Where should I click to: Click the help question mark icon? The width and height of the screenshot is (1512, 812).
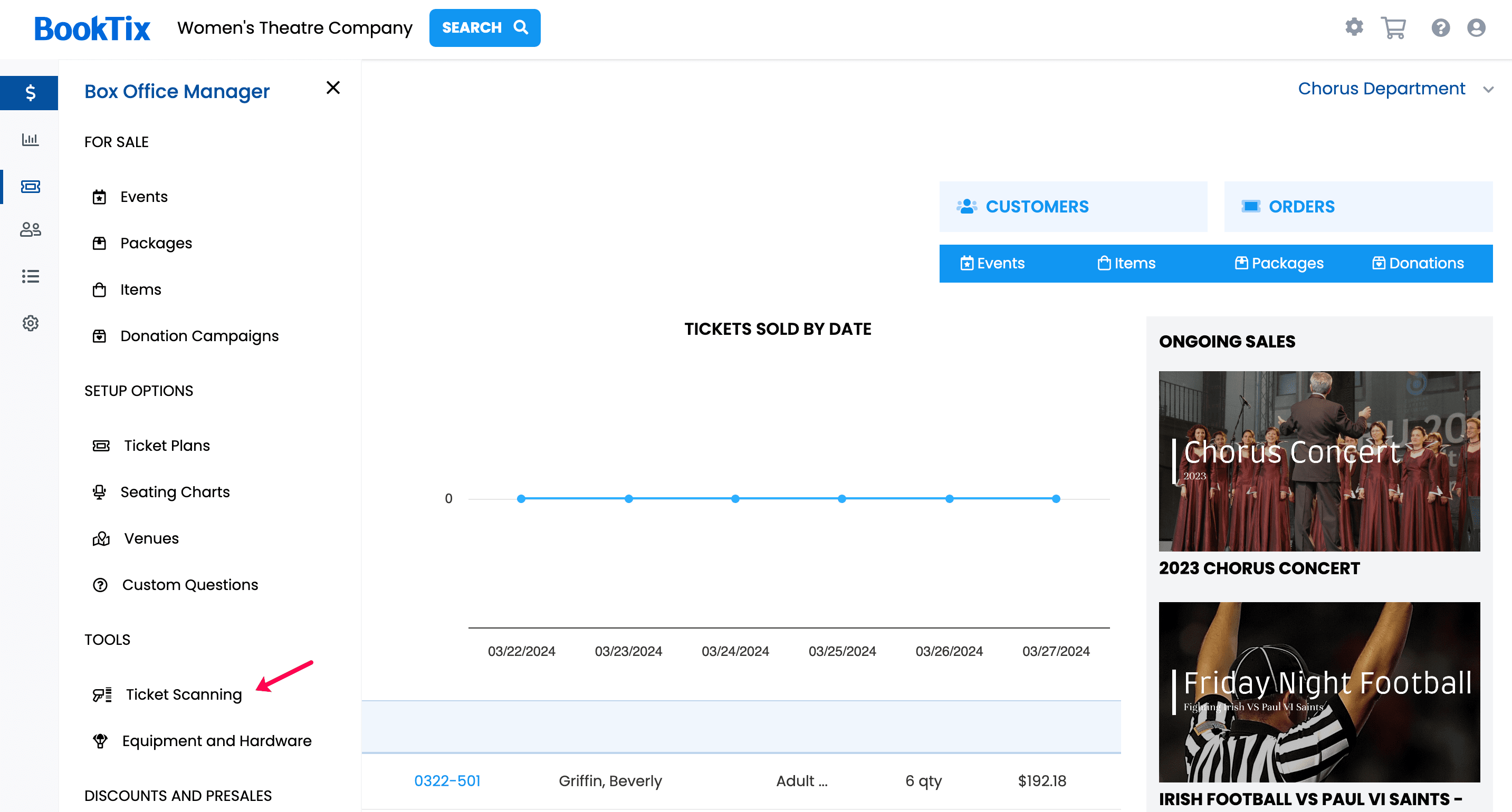pyautogui.click(x=1440, y=27)
